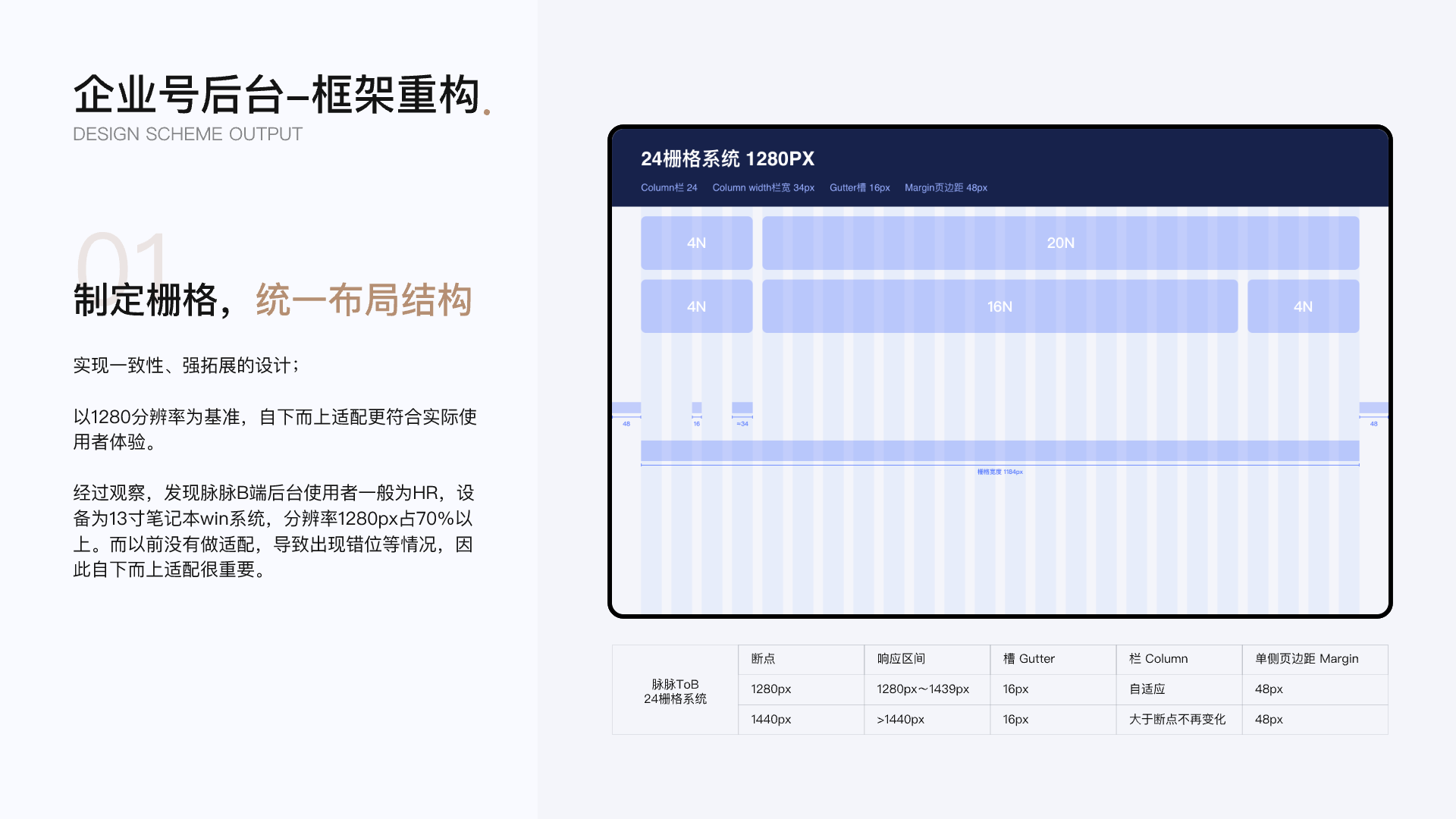Click the 20N grid block

[x=1060, y=243]
